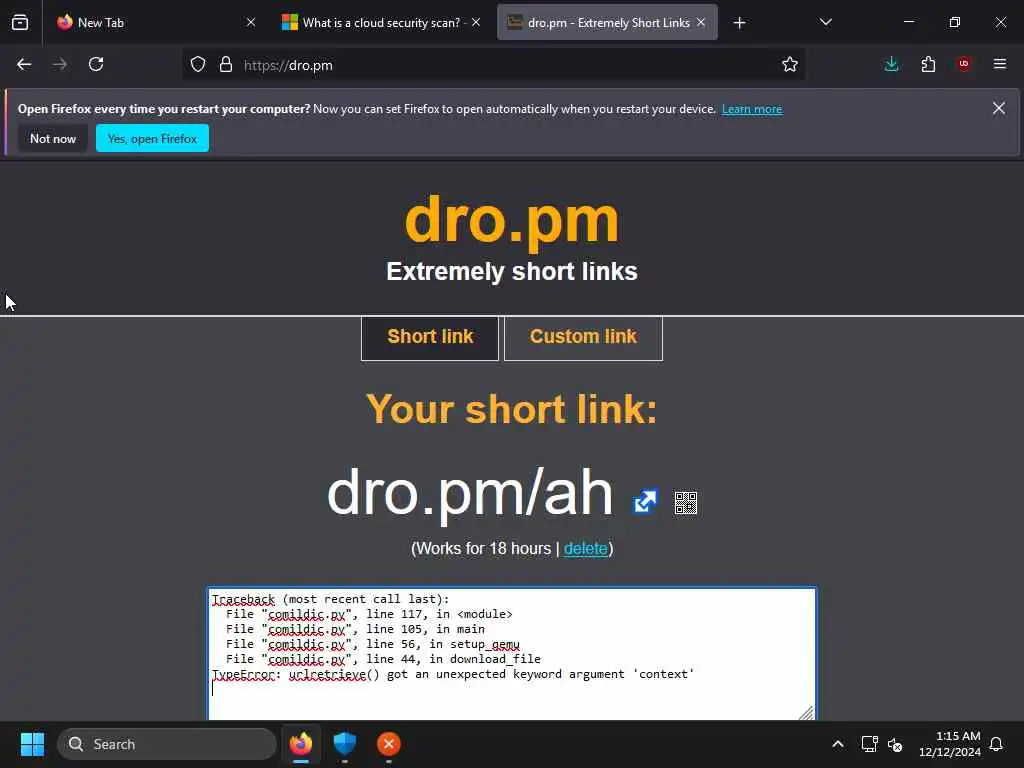Close the cloud security scan tab
Viewport: 1024px width, 768px height.
click(476, 22)
